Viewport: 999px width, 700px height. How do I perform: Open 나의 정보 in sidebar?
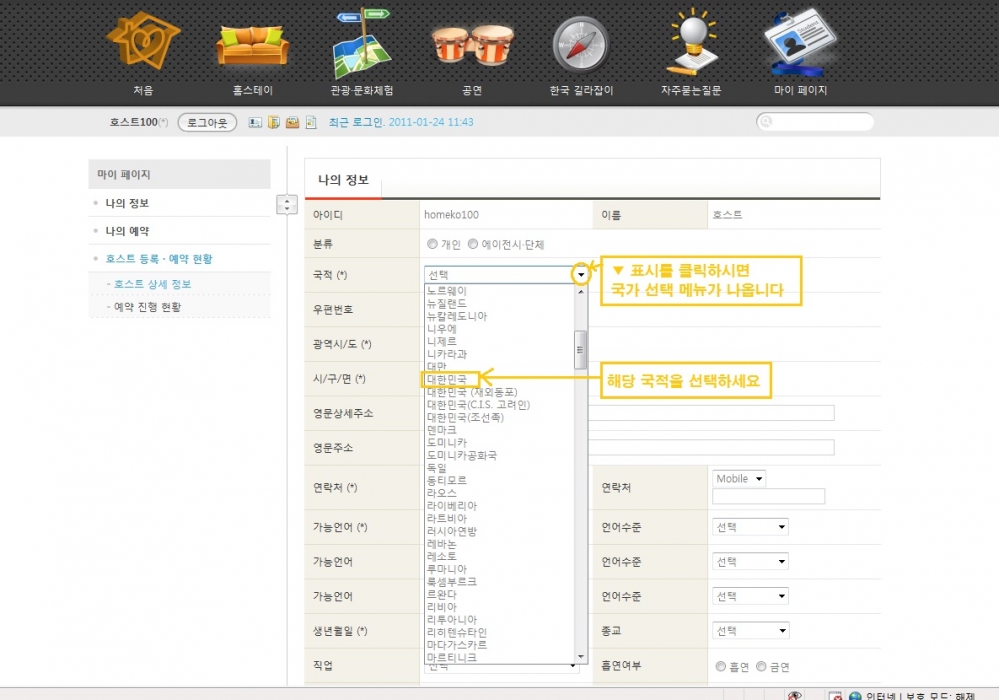(x=127, y=203)
